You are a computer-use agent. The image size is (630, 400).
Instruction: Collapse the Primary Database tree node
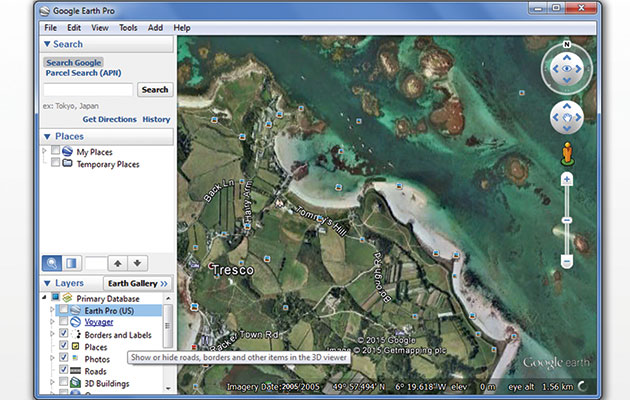coord(45,298)
